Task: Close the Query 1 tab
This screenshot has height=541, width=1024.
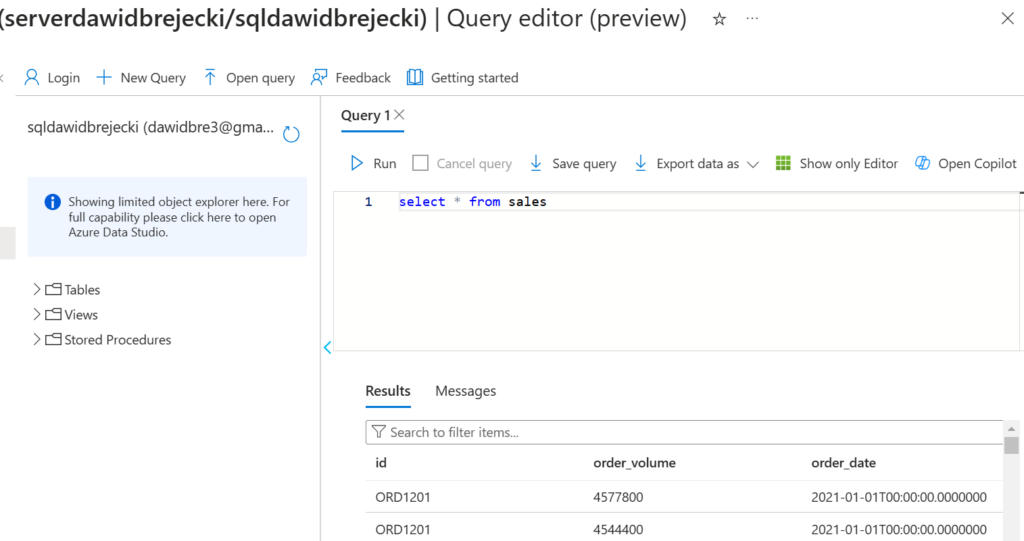Action: (399, 115)
